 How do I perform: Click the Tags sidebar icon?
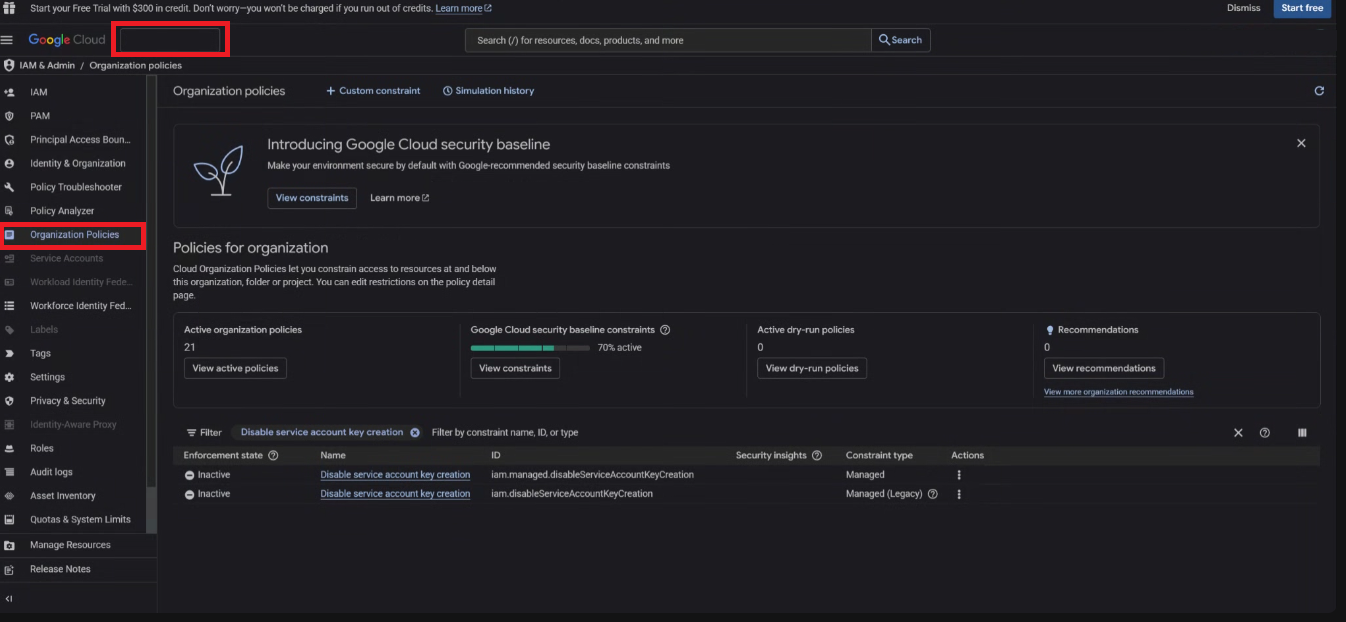coord(9,353)
